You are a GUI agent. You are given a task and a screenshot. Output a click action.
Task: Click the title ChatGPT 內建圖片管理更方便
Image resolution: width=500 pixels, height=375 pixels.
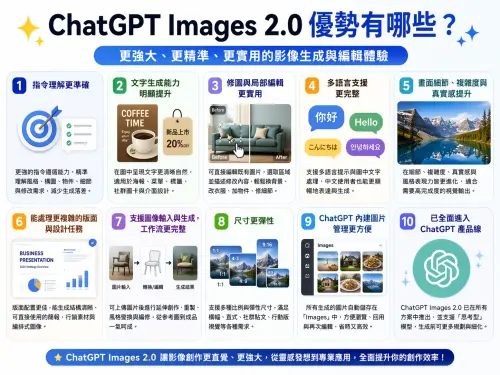352,223
